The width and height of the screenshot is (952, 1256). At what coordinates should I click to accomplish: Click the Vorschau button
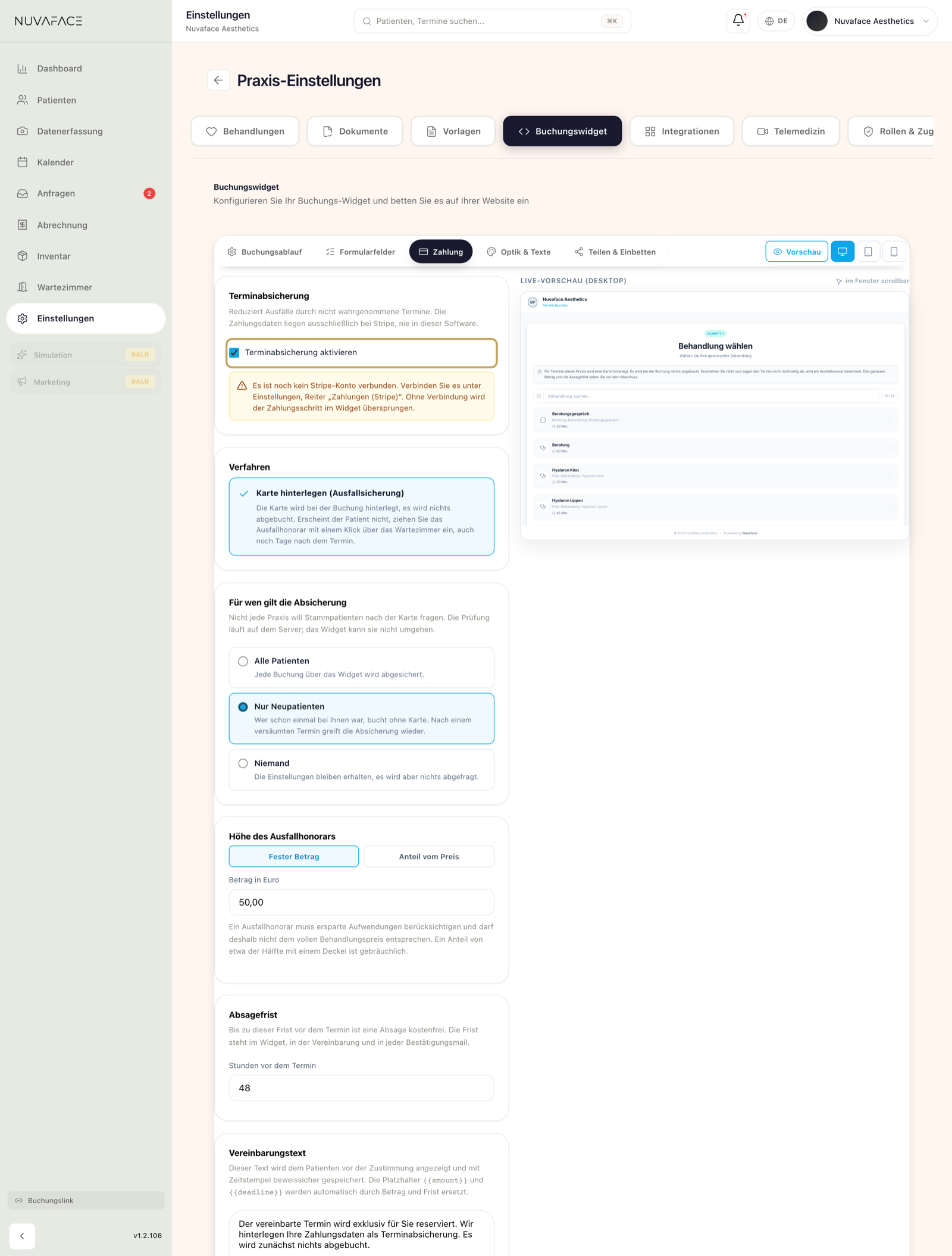(x=797, y=252)
